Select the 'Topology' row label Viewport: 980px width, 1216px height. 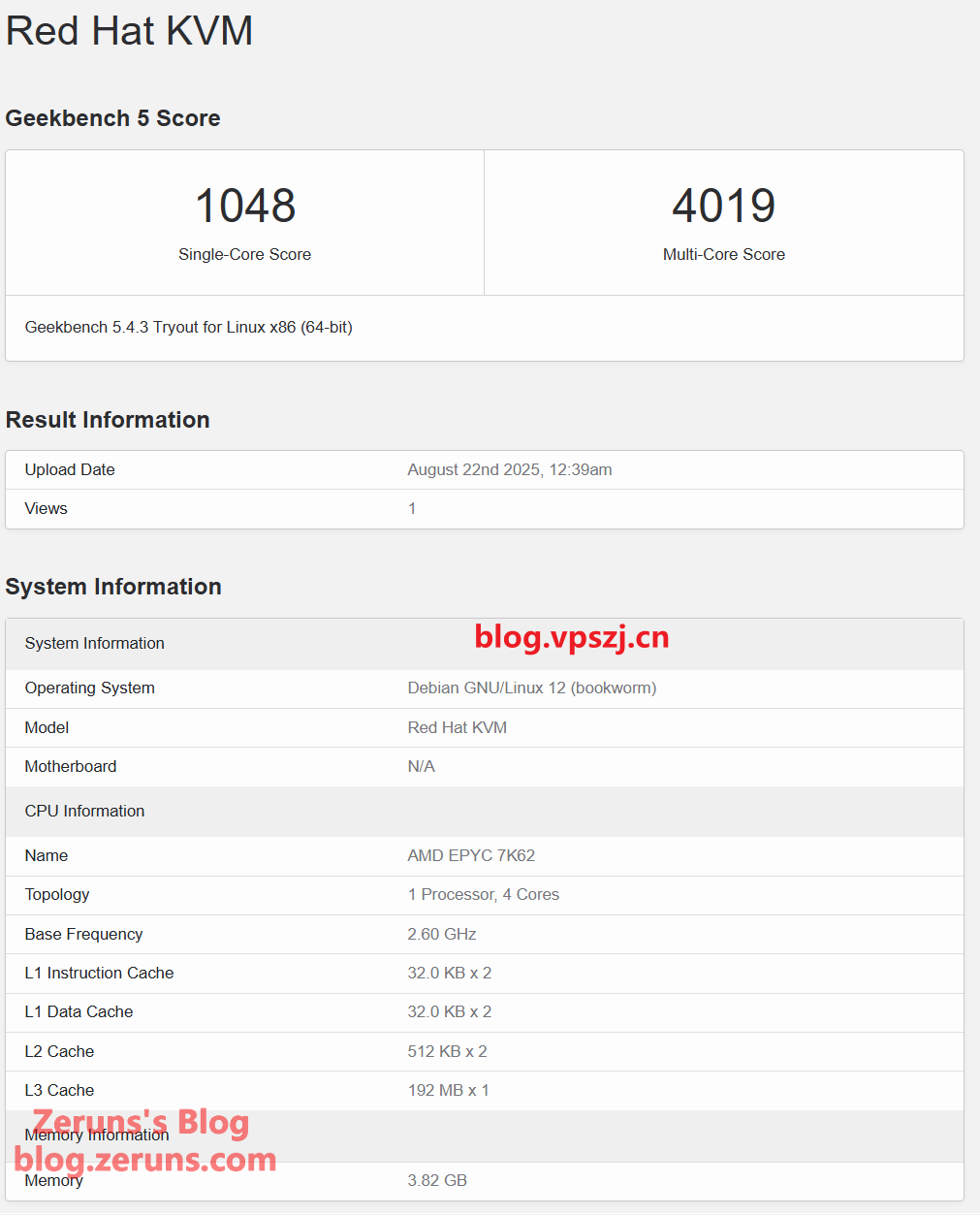[57, 894]
